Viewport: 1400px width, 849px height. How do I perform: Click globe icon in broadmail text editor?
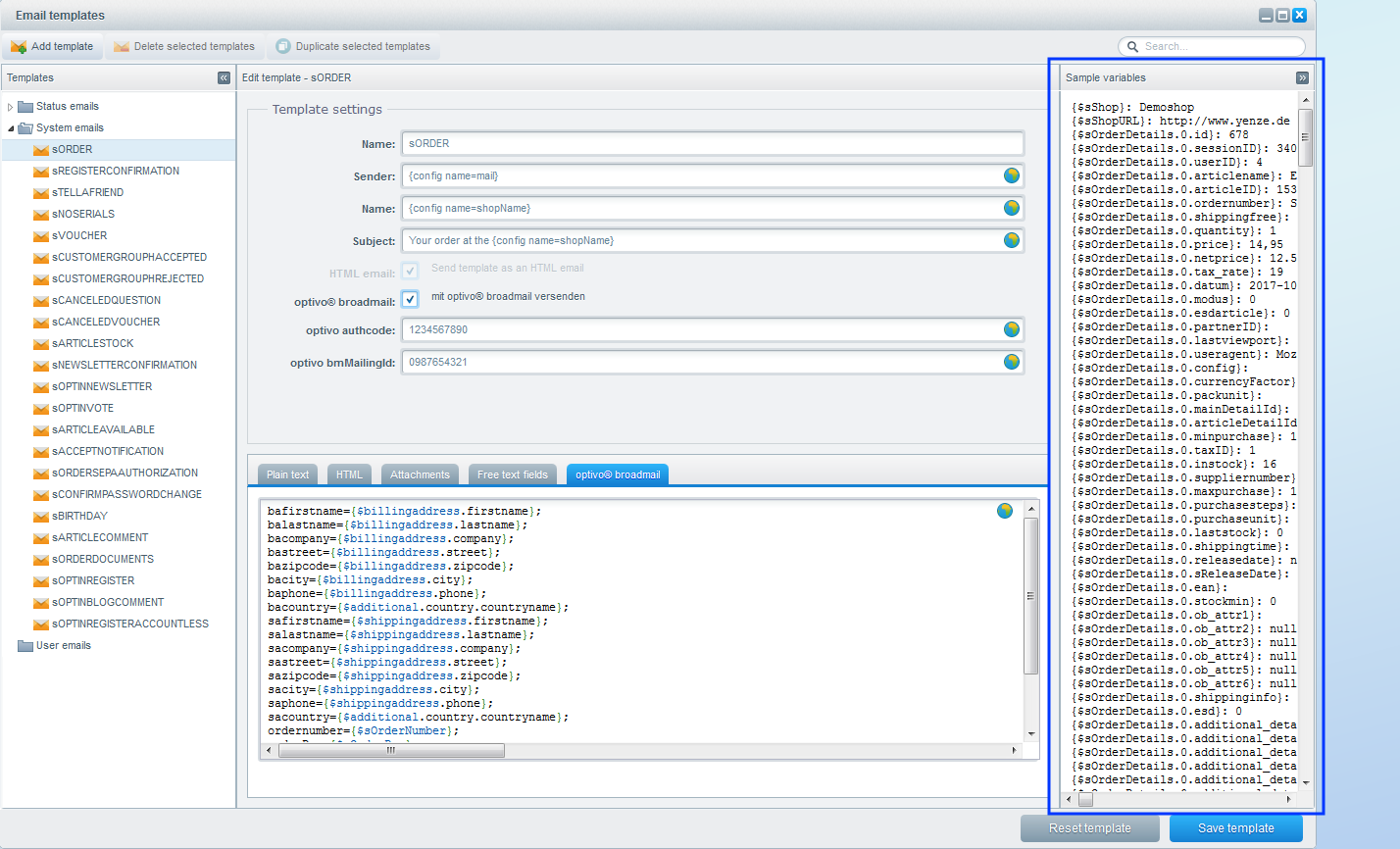pos(1005,511)
